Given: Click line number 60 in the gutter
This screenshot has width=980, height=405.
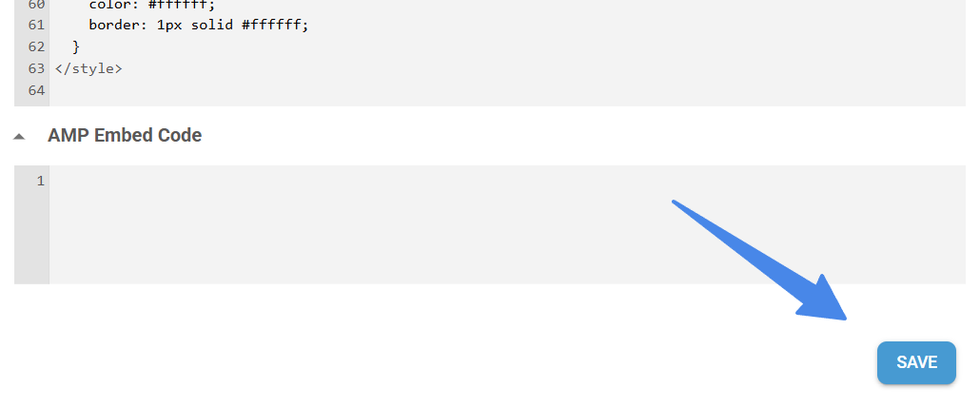Looking at the screenshot, I should tap(37, 4).
